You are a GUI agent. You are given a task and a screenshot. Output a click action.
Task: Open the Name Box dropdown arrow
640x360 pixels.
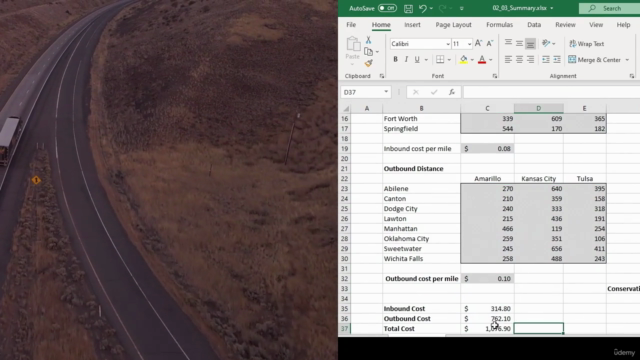click(386, 92)
